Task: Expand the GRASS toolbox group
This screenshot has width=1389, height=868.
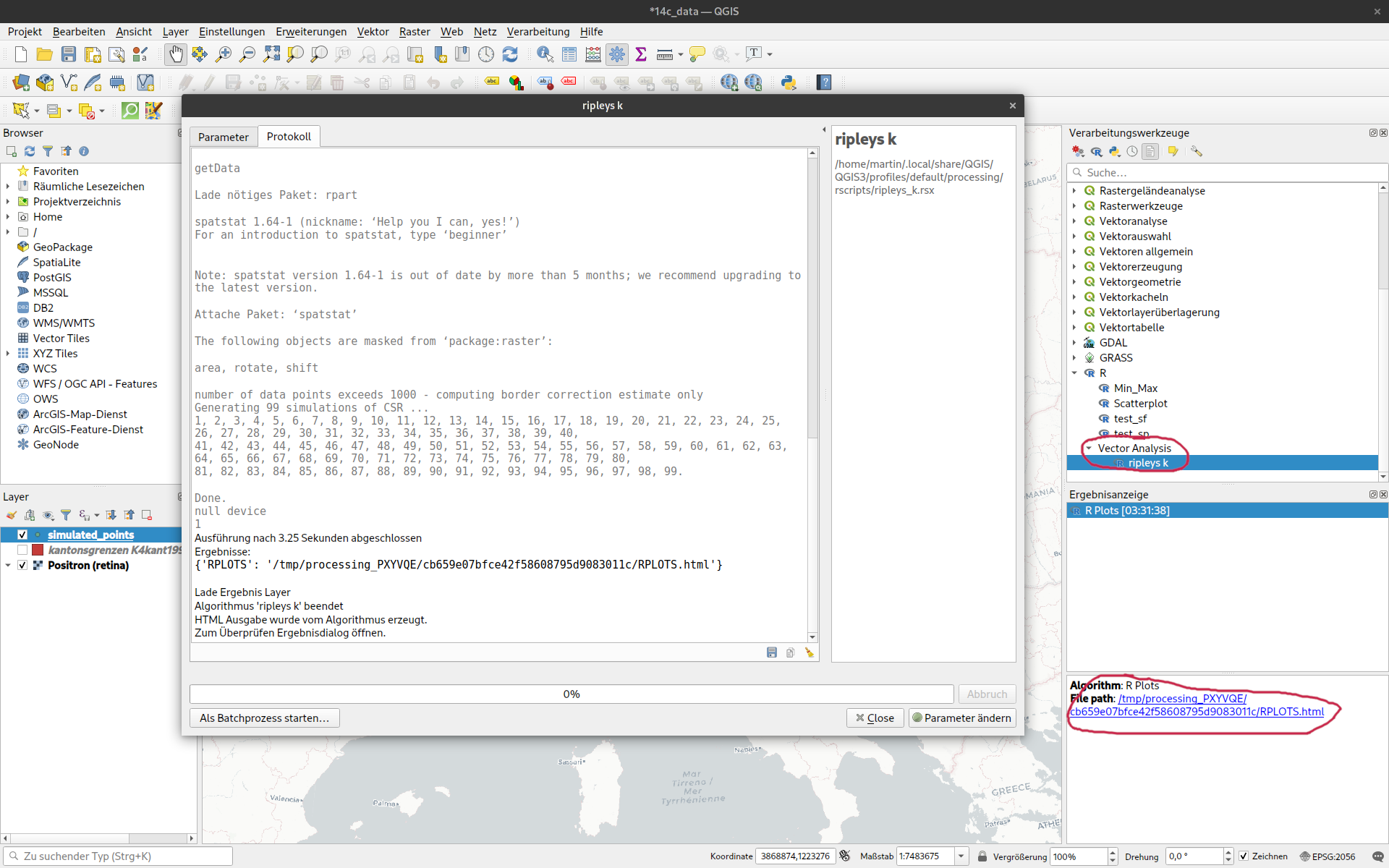Action: pos(1074,358)
